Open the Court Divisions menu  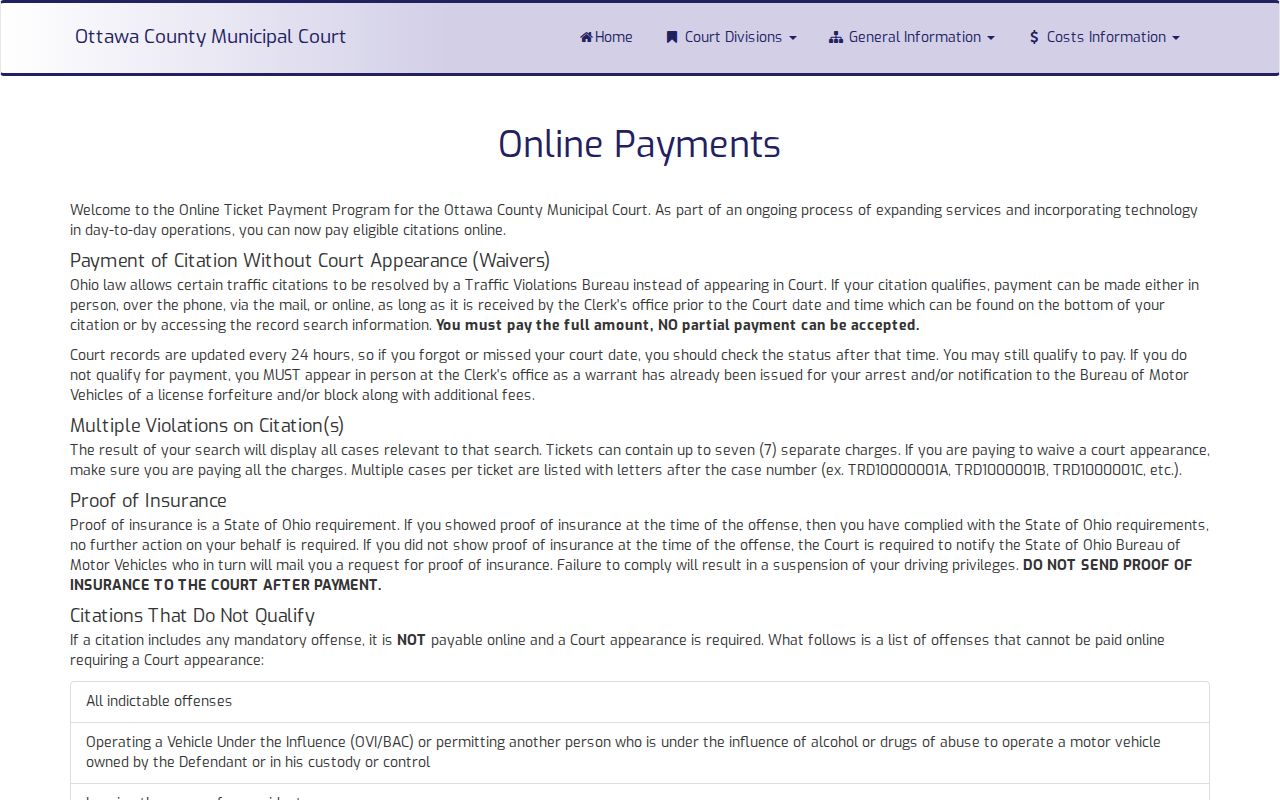coord(732,37)
